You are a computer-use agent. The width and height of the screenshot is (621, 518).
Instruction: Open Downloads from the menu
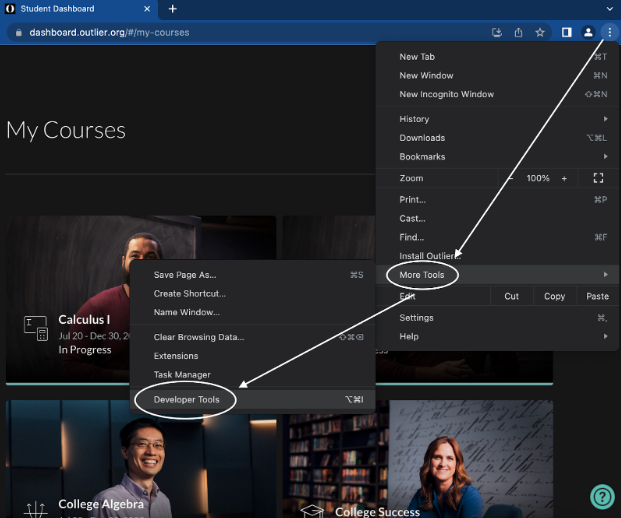coord(497,138)
